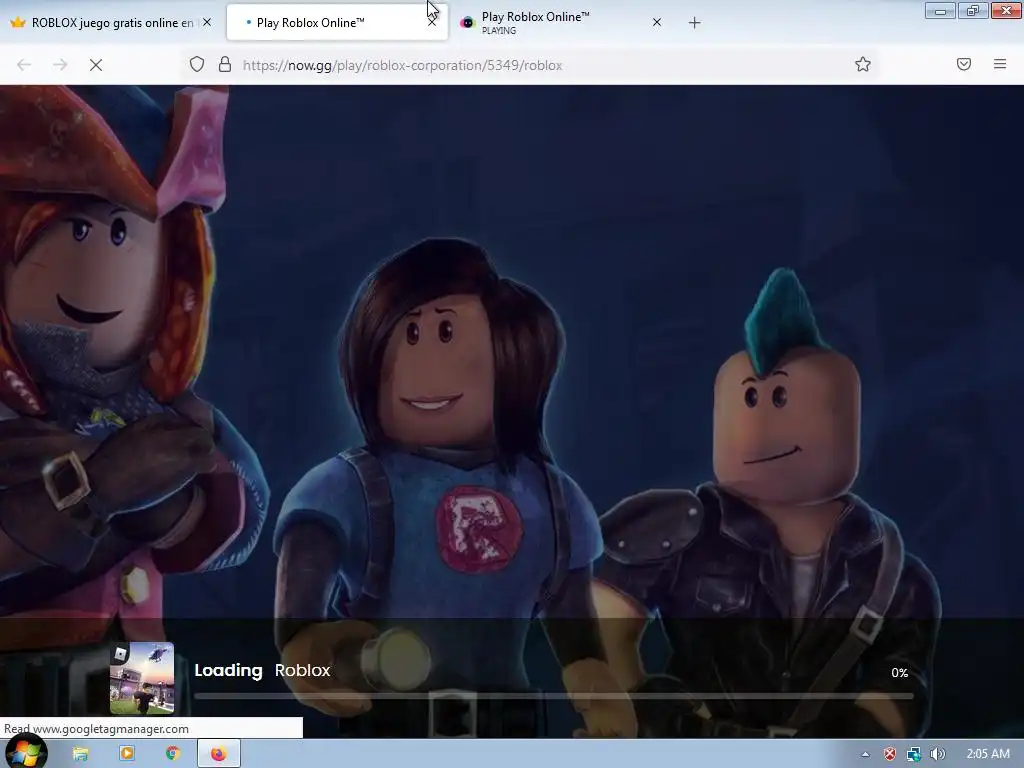The image size is (1024, 768).
Task: Select Firefox taskbar button
Action: [219, 754]
